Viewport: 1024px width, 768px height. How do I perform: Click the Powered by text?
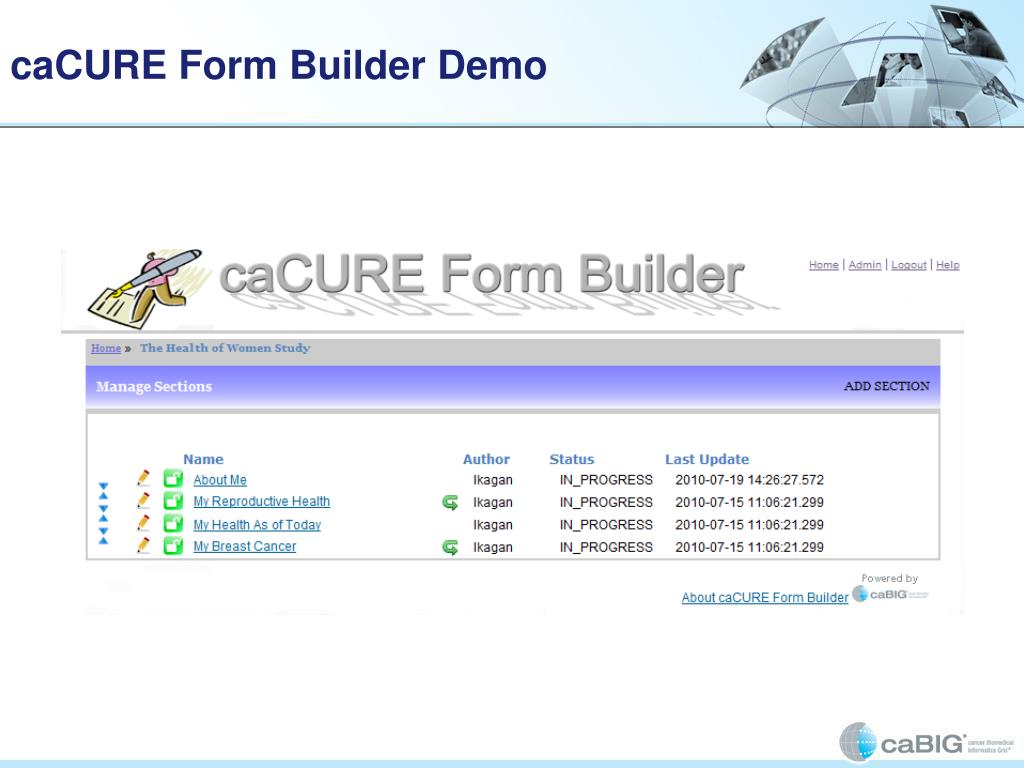889,578
